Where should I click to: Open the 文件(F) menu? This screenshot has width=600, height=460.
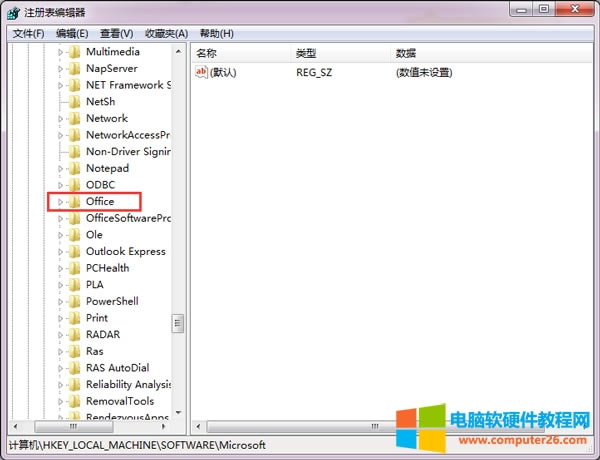(28, 34)
